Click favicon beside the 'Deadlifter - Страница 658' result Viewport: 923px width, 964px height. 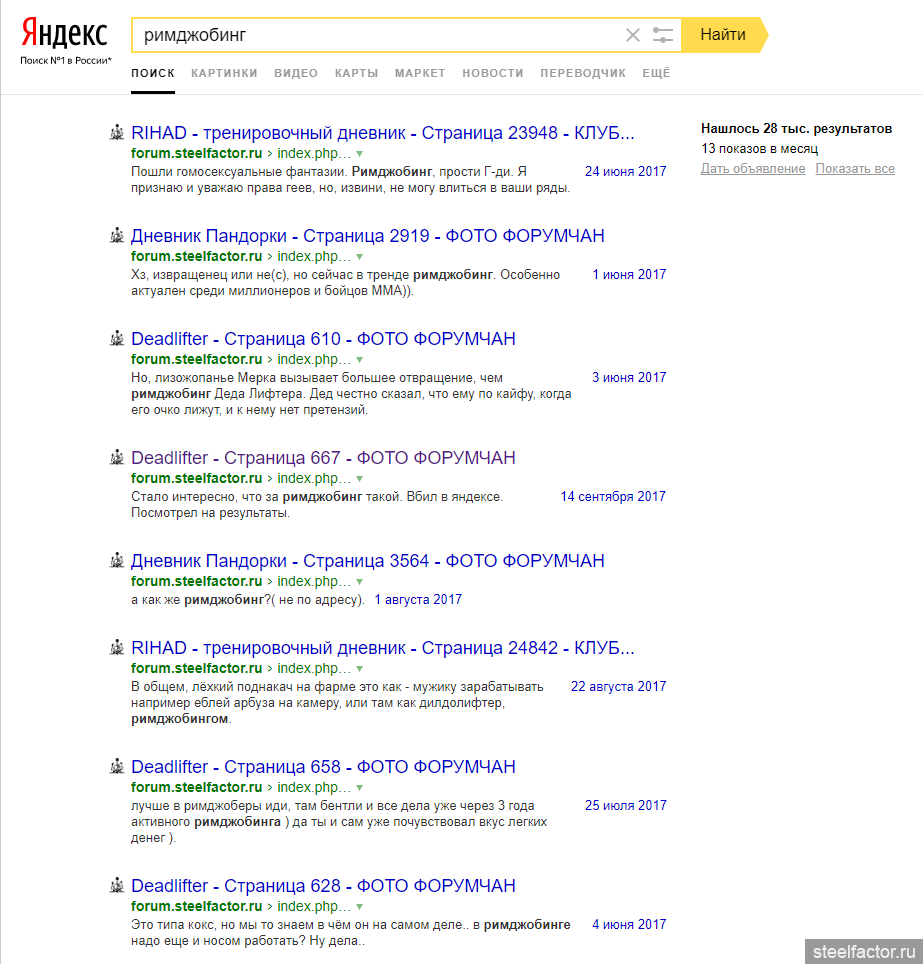(x=116, y=767)
